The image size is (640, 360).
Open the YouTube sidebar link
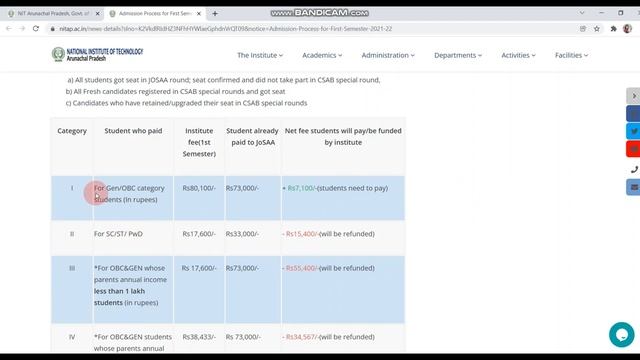click(x=633, y=149)
